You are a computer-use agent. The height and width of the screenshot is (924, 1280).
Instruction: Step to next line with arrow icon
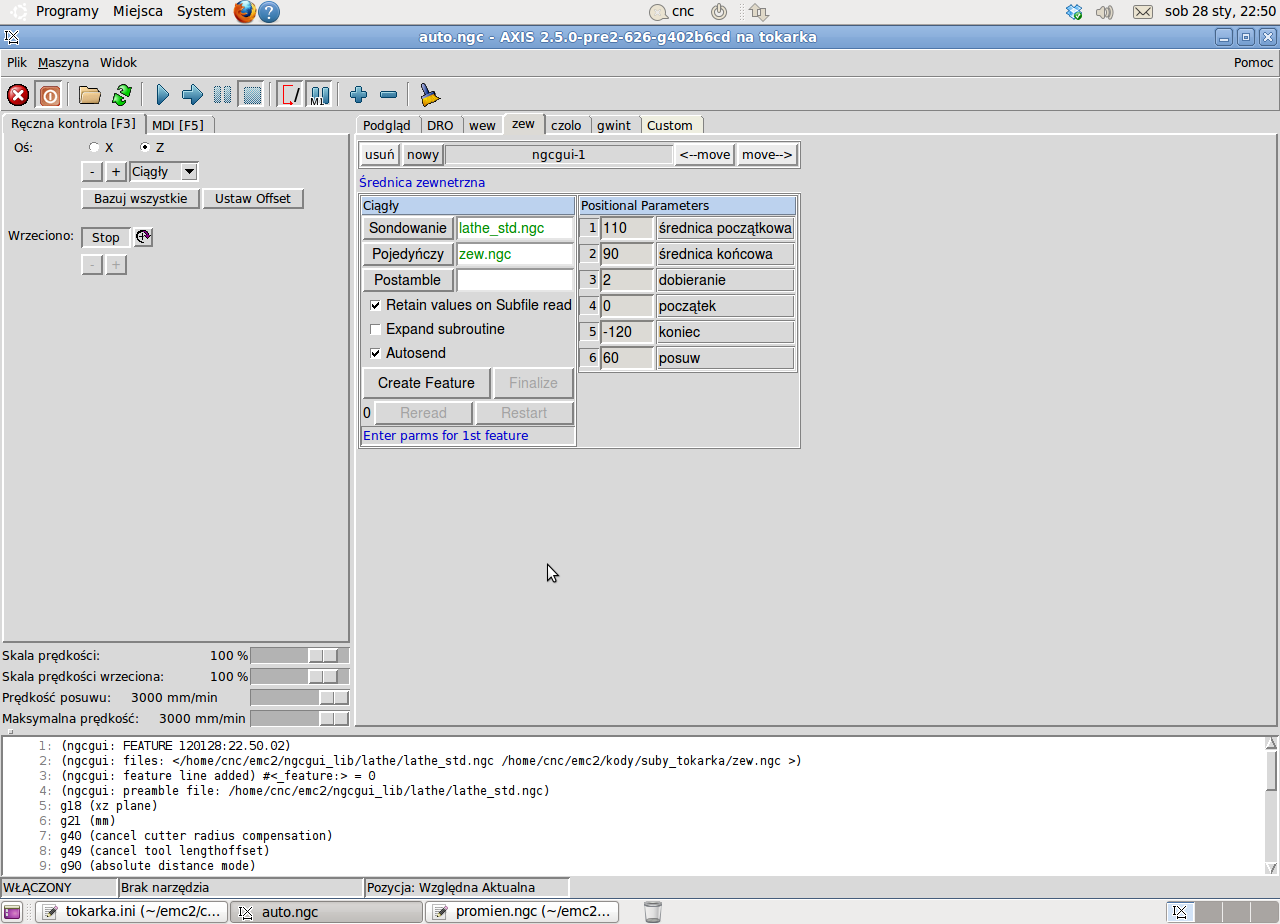point(192,95)
